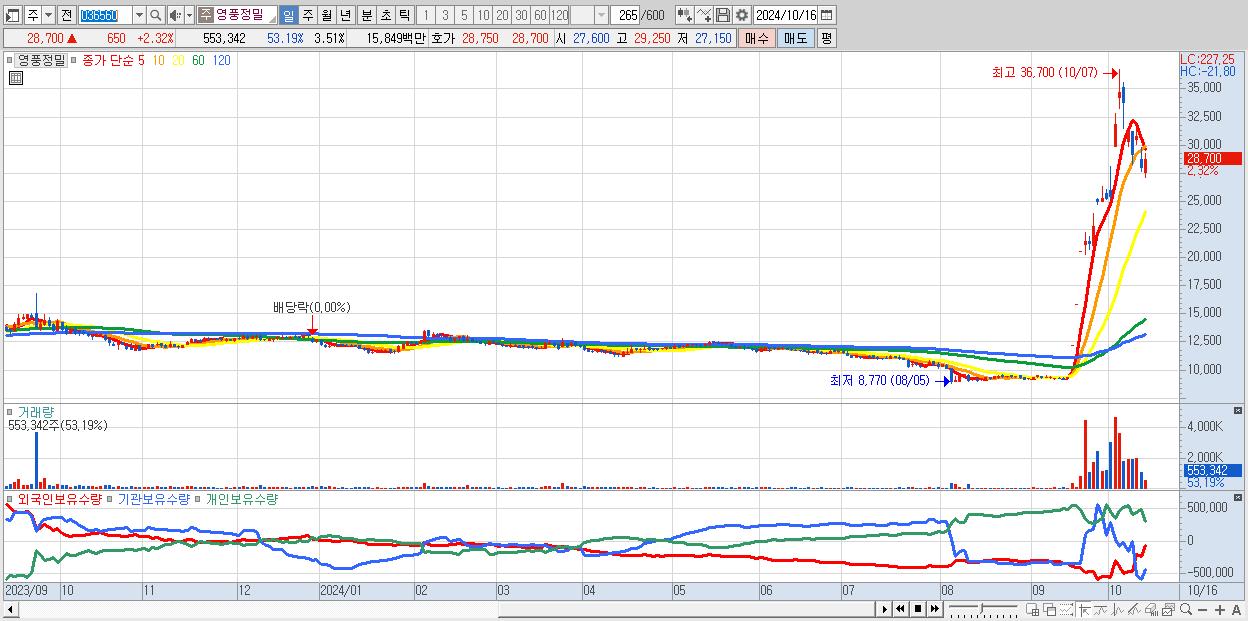Adjust the chart zoom slider at bottom
Viewport: 1248px width, 621px height.
[982, 609]
